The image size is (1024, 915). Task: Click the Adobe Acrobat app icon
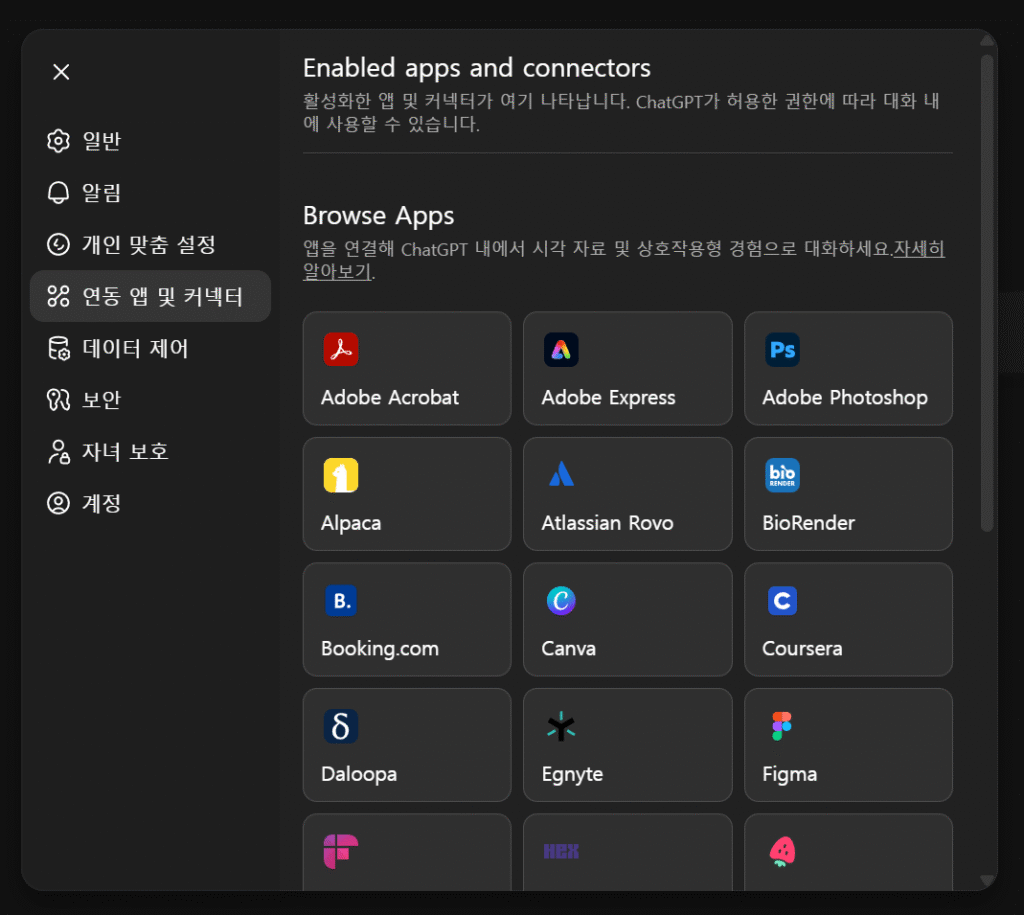pos(341,349)
